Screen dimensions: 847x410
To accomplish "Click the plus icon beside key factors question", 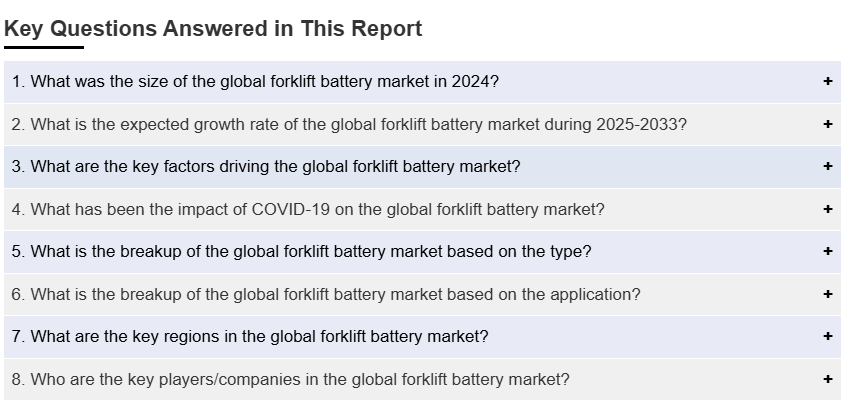I will tap(827, 167).
